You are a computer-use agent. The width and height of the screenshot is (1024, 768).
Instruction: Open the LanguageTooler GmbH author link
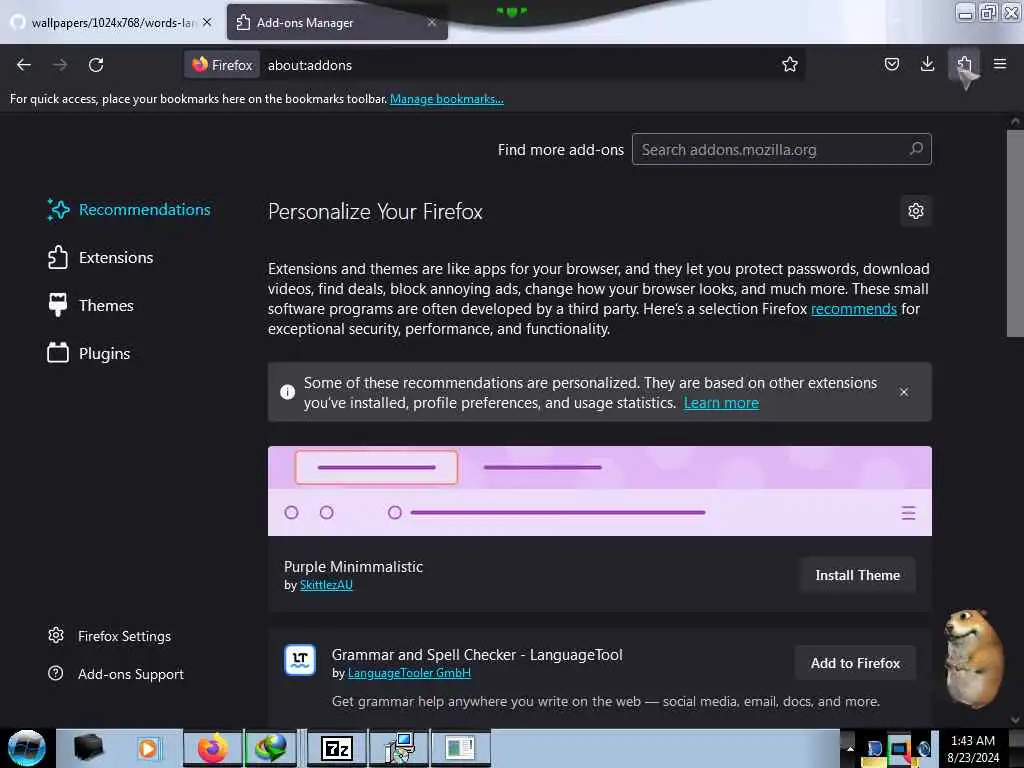click(x=409, y=673)
